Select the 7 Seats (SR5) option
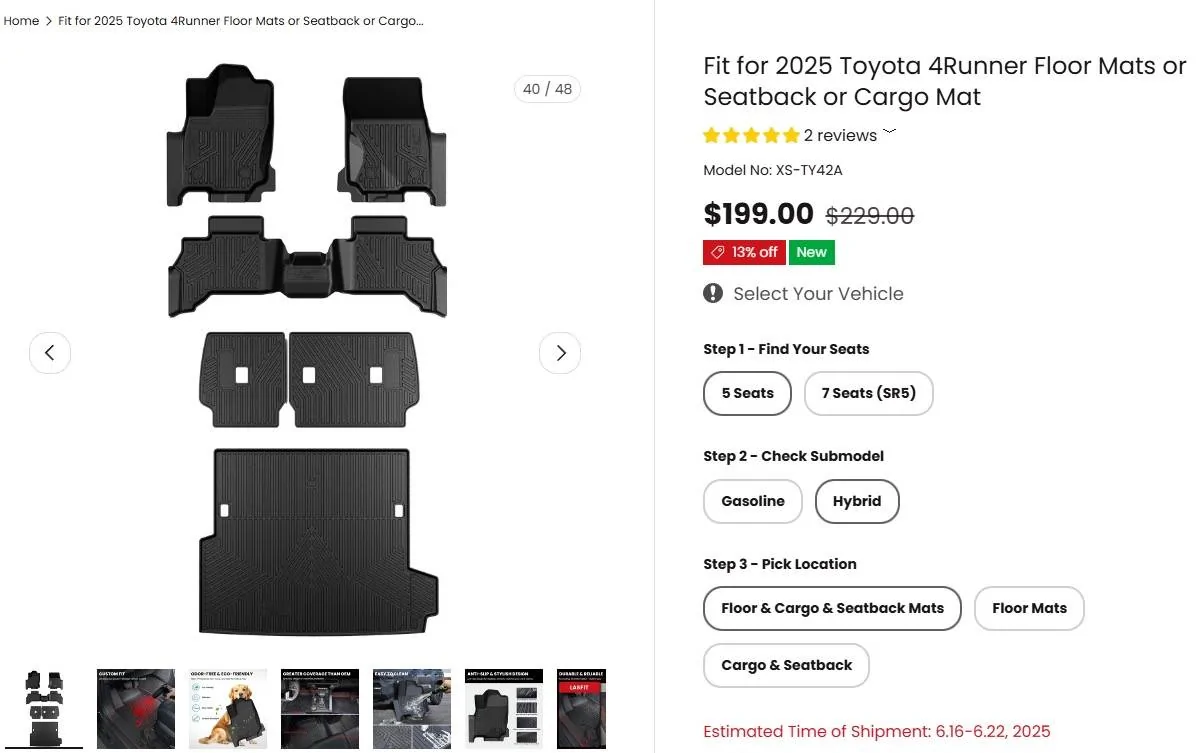This screenshot has width=1204, height=753. click(868, 393)
